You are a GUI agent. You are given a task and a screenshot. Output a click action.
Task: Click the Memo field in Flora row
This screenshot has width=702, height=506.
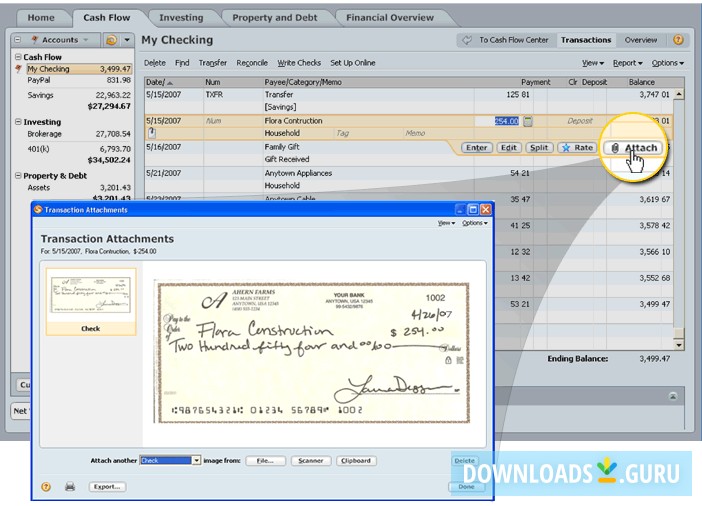pos(415,133)
